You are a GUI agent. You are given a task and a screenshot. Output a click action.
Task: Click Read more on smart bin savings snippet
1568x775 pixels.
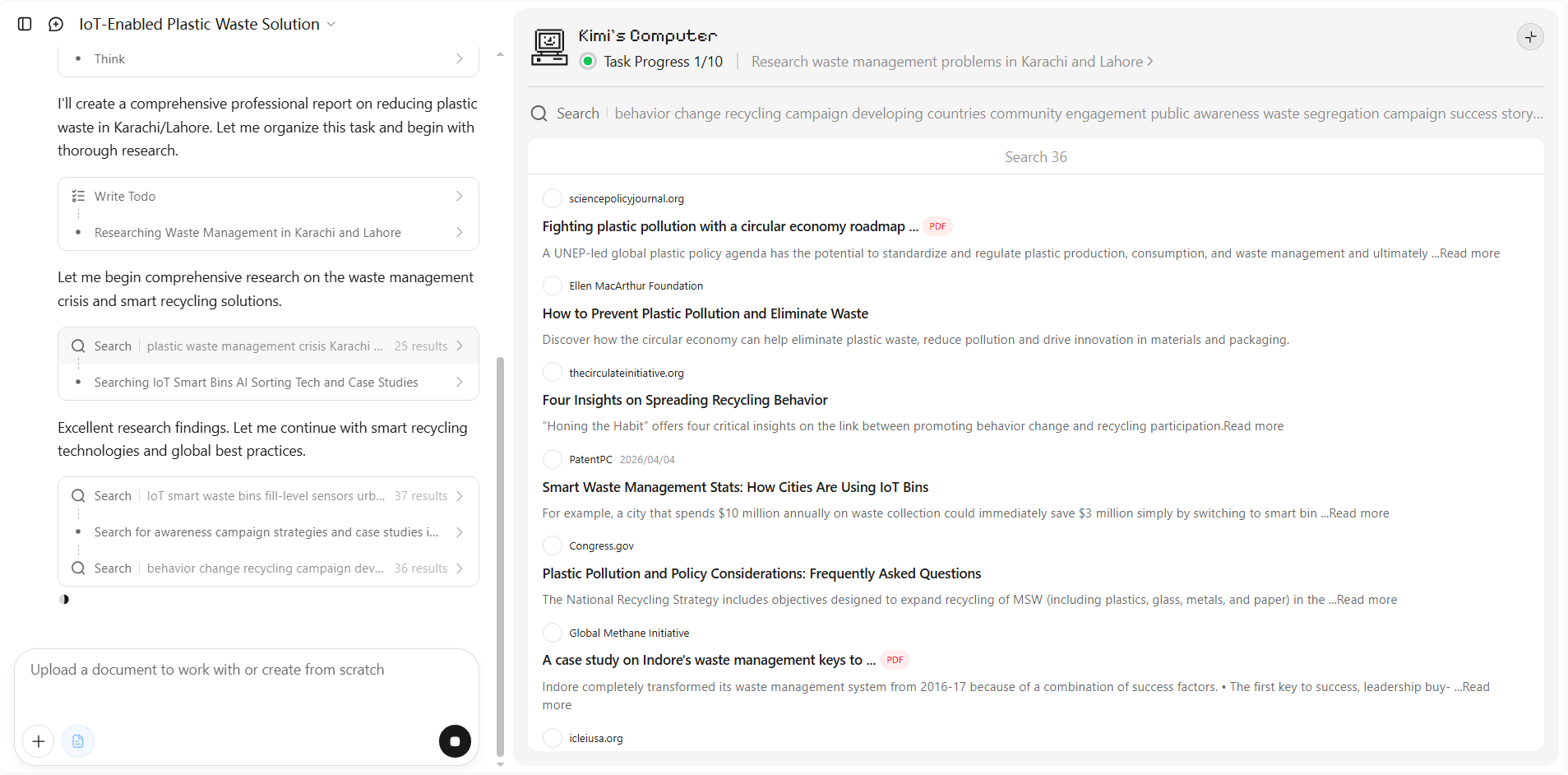pos(1358,513)
